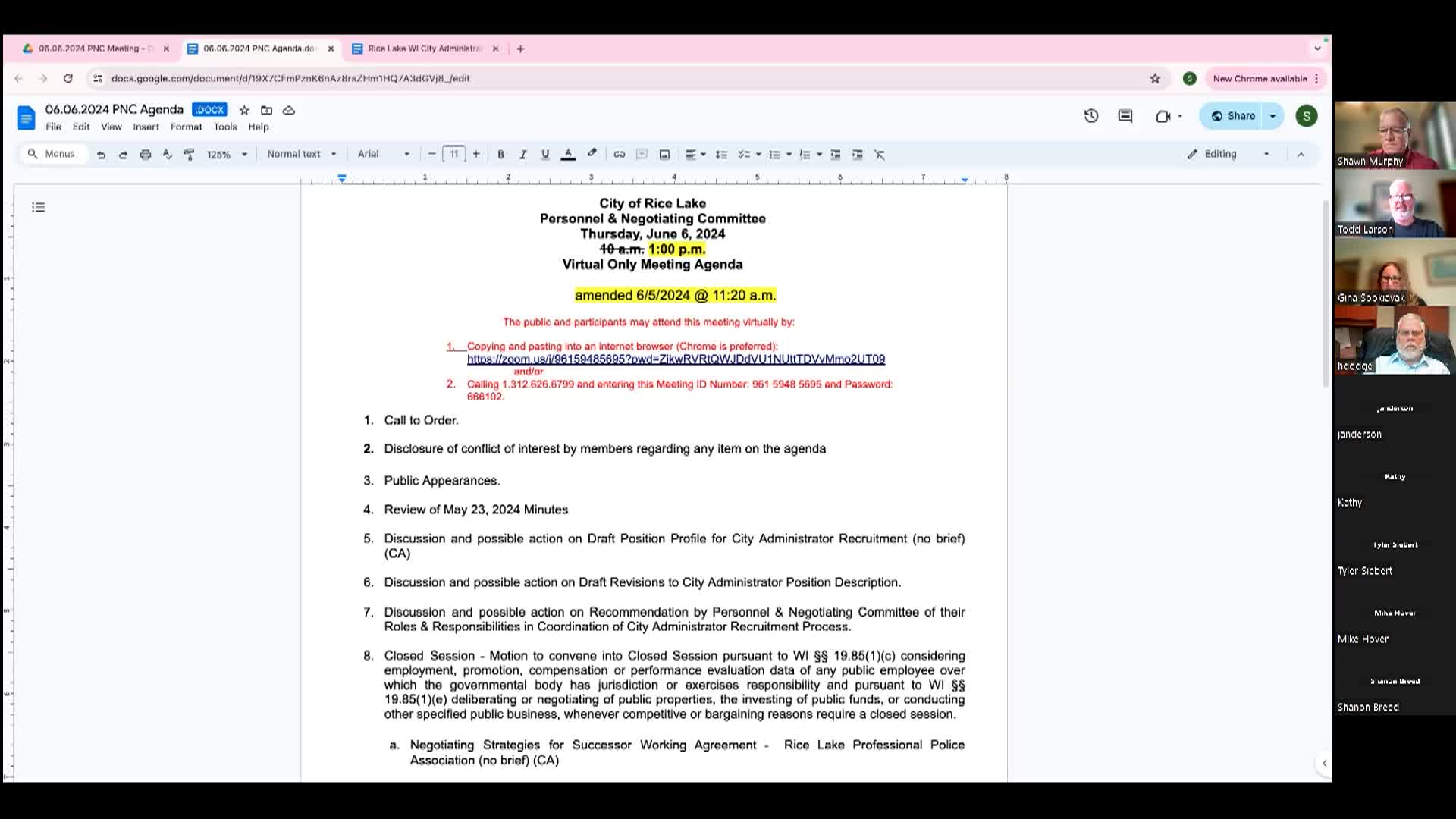Undo the last edit
Image resolution: width=1456 pixels, height=819 pixels.
pos(101,155)
